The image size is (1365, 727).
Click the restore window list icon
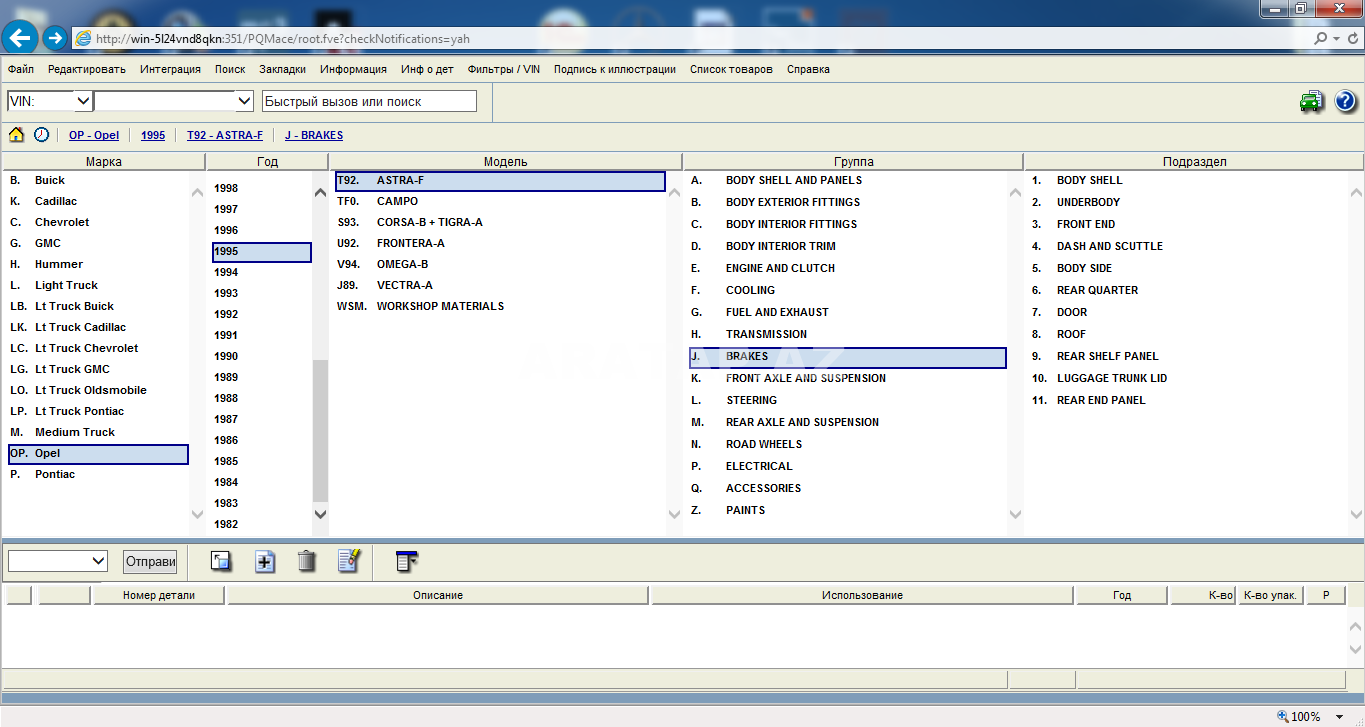point(221,561)
